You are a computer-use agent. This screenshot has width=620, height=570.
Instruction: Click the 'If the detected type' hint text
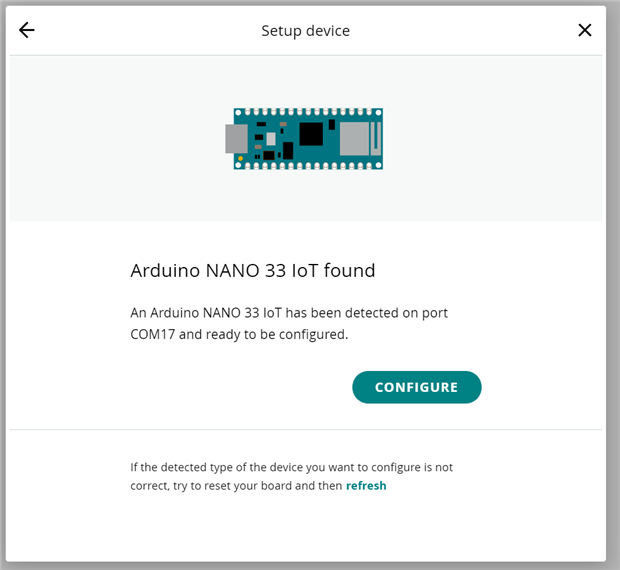click(x=291, y=476)
